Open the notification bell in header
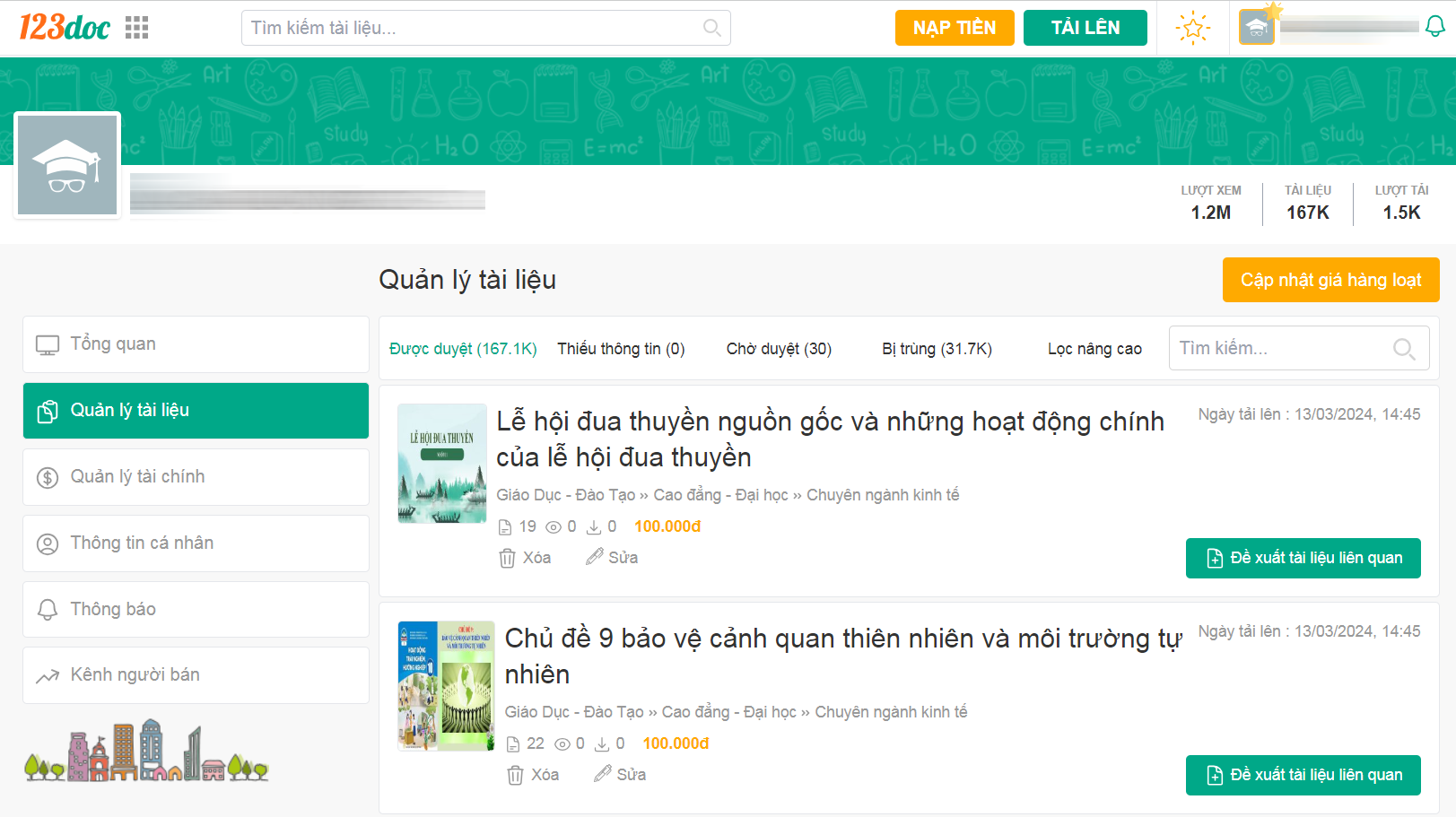Screen dimensions: 1456x817 coord(1434,27)
